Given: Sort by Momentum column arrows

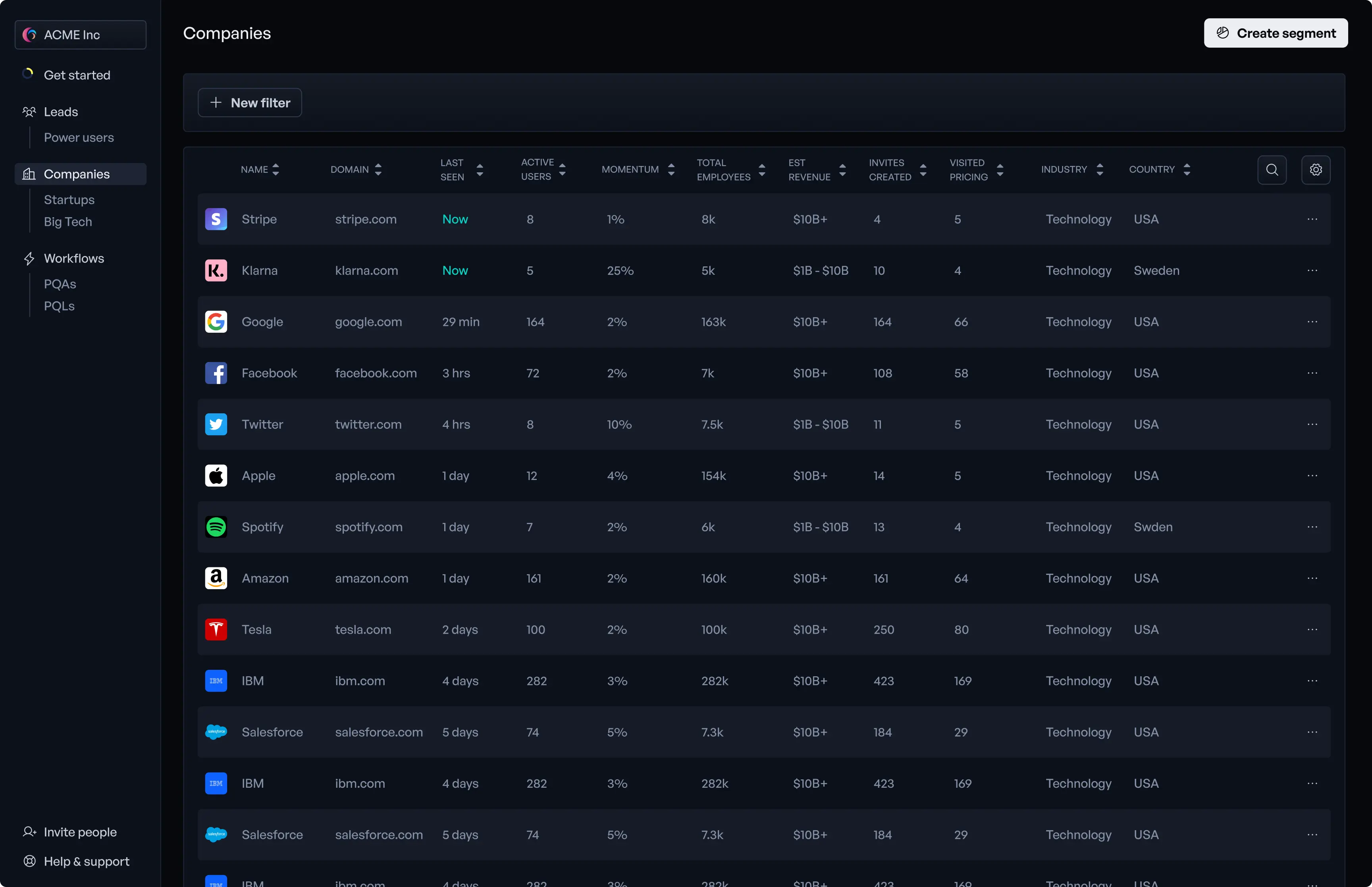Looking at the screenshot, I should click(x=671, y=169).
